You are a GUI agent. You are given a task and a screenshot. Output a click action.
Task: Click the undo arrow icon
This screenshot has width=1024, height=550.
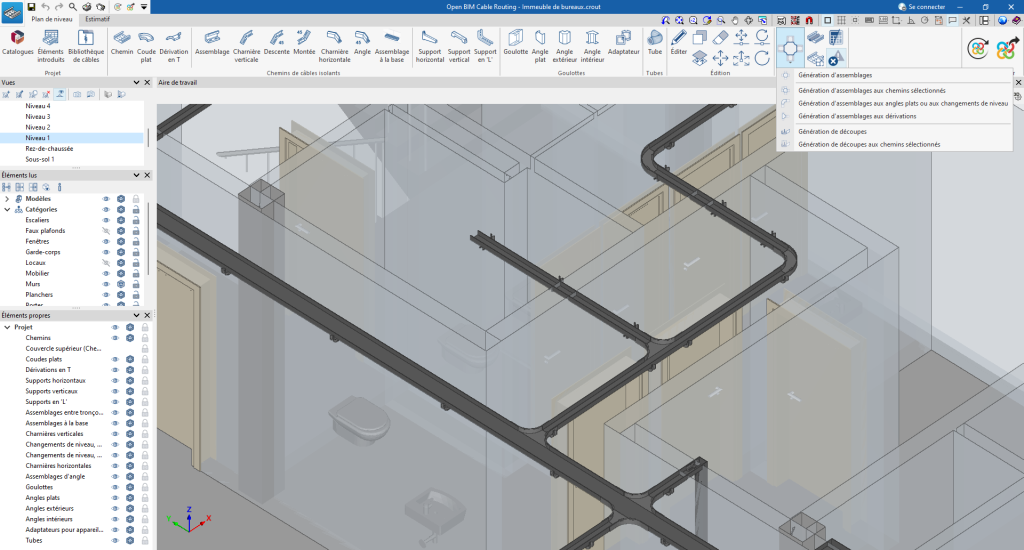coord(45,7)
